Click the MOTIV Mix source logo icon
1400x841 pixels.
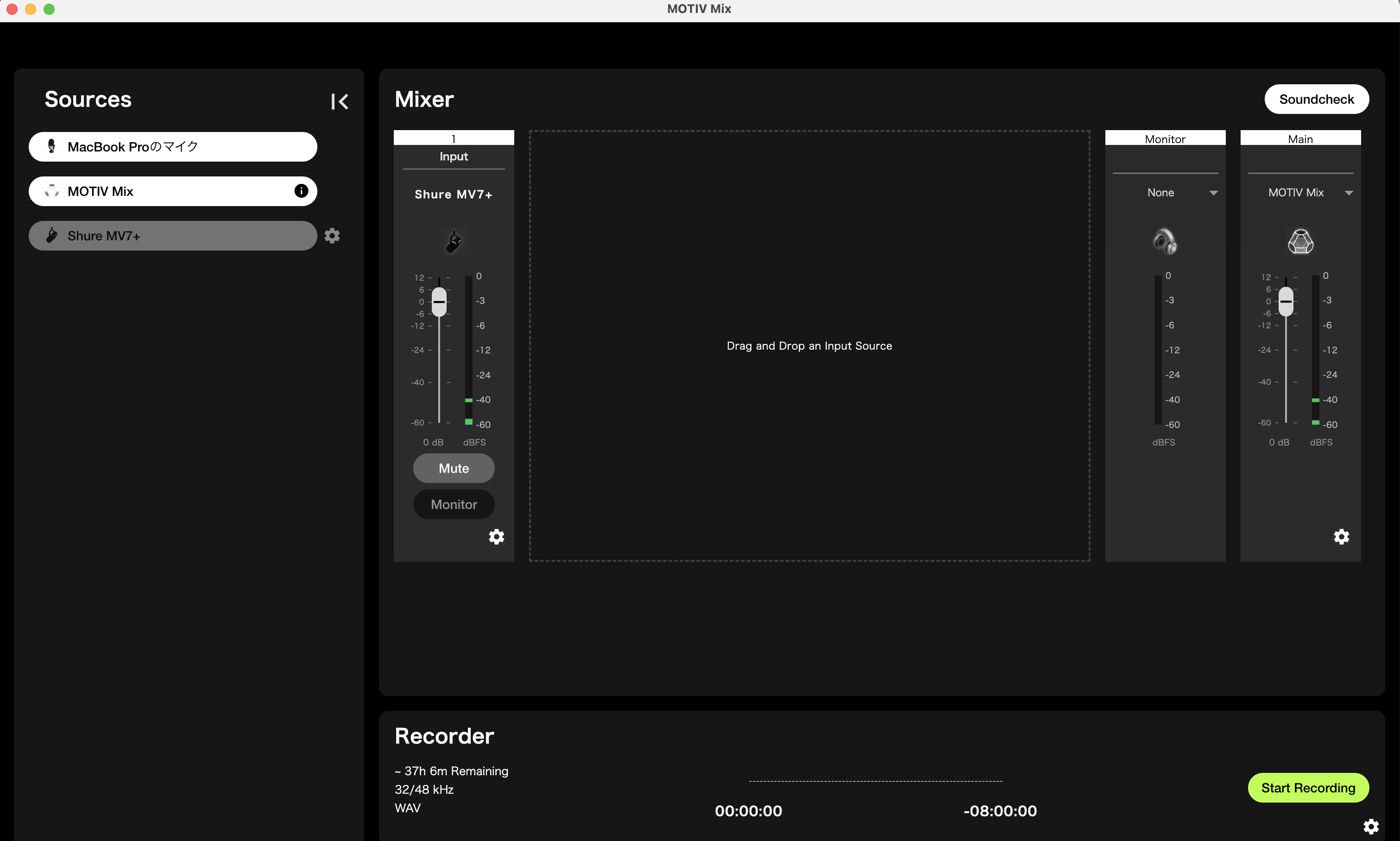(x=51, y=191)
